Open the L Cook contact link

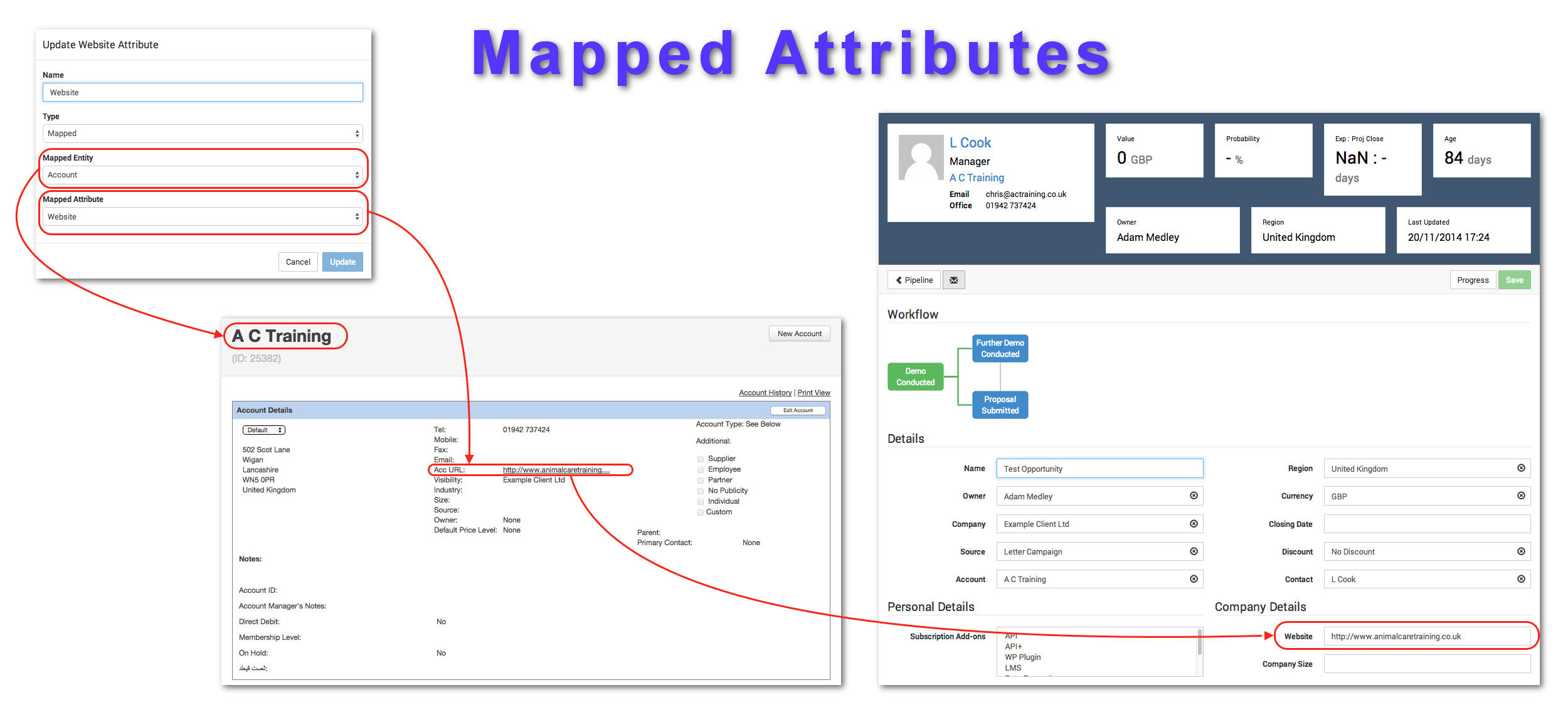pyautogui.click(x=970, y=142)
